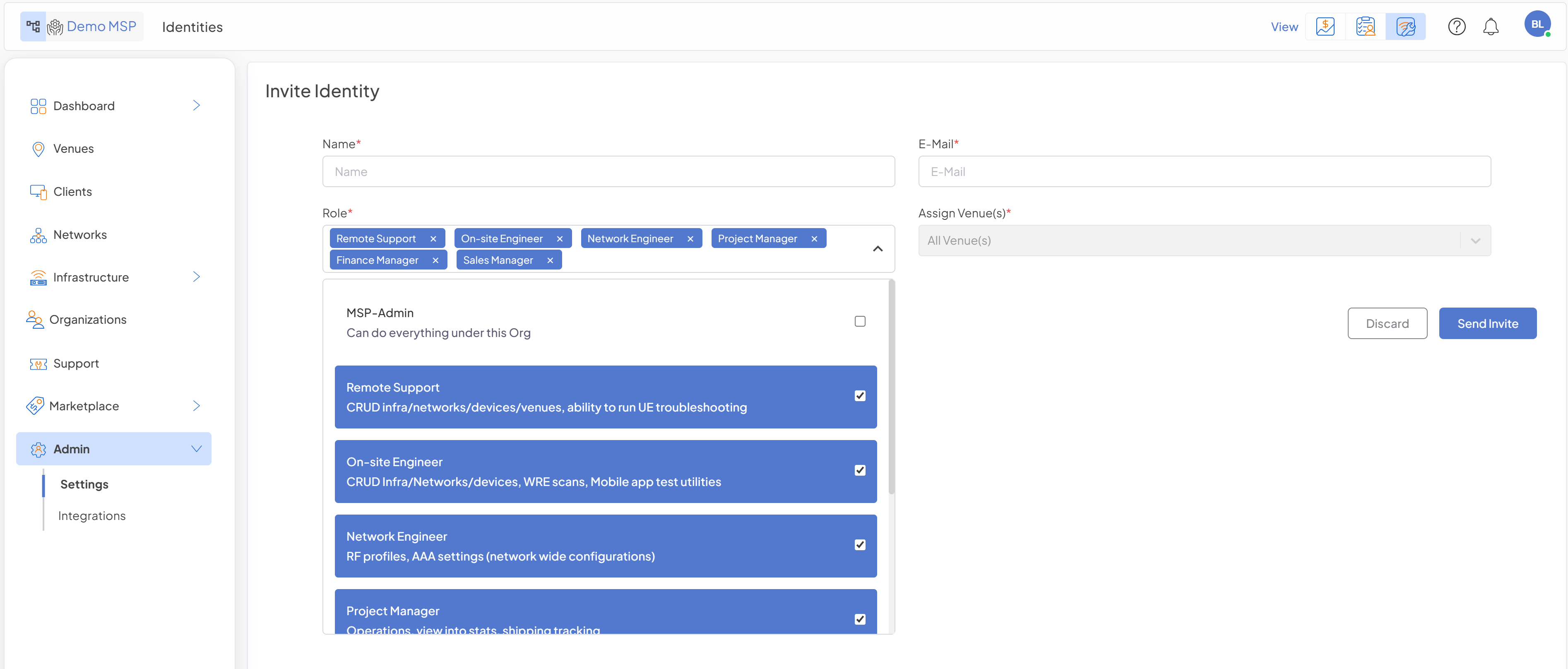Click the dollar chart view icon

point(1325,27)
